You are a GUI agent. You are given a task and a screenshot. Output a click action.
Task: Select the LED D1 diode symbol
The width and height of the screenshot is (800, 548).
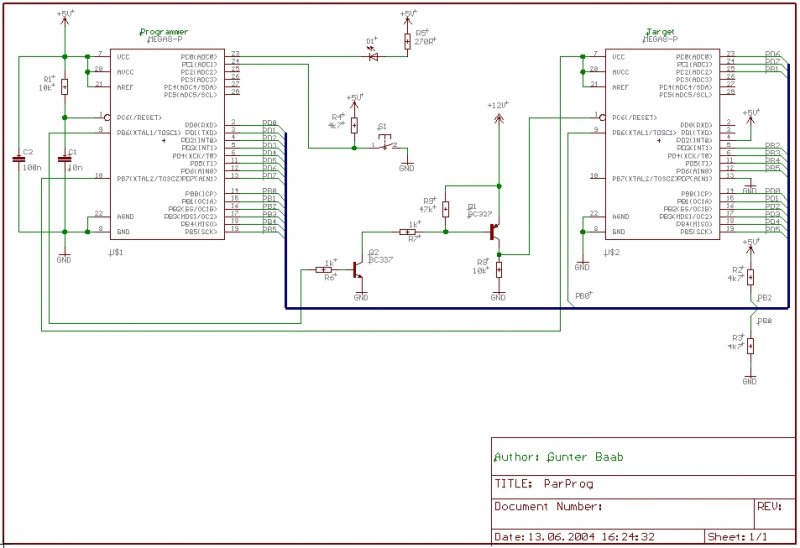click(373, 56)
